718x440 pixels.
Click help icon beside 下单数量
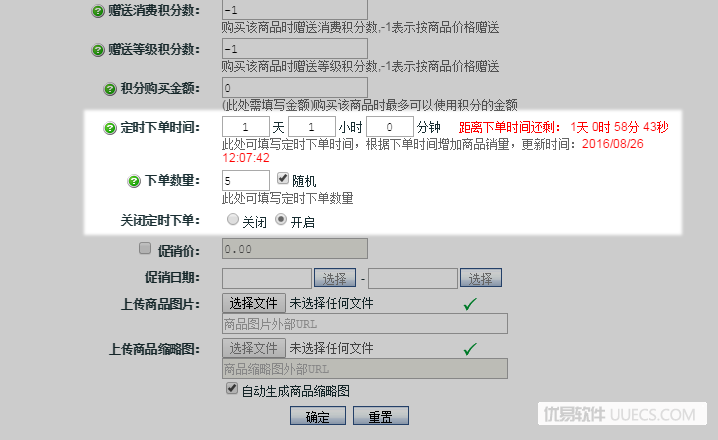click(134, 181)
